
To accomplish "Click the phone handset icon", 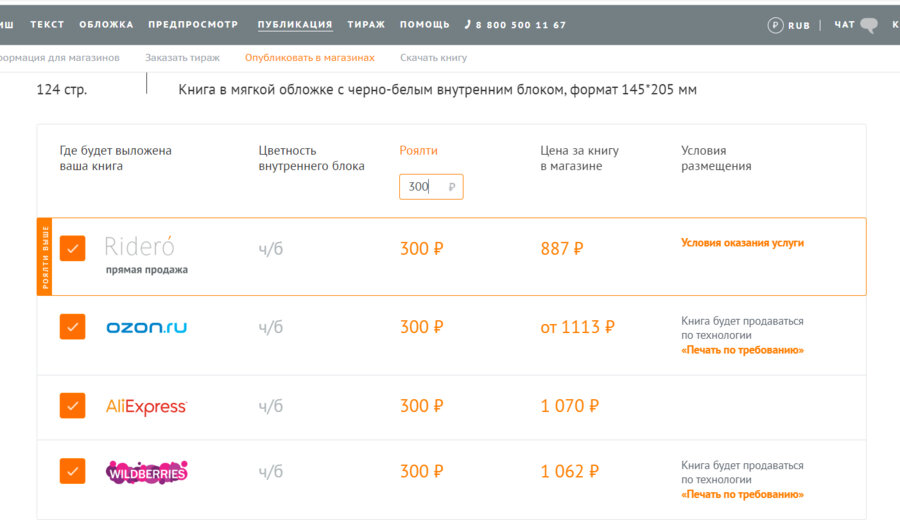I will point(468,24).
